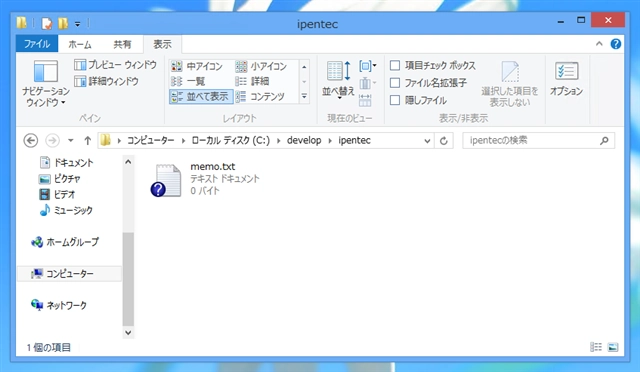The width and height of the screenshot is (640, 372).
Task: Select the View (表示) tab
Action: (162, 45)
